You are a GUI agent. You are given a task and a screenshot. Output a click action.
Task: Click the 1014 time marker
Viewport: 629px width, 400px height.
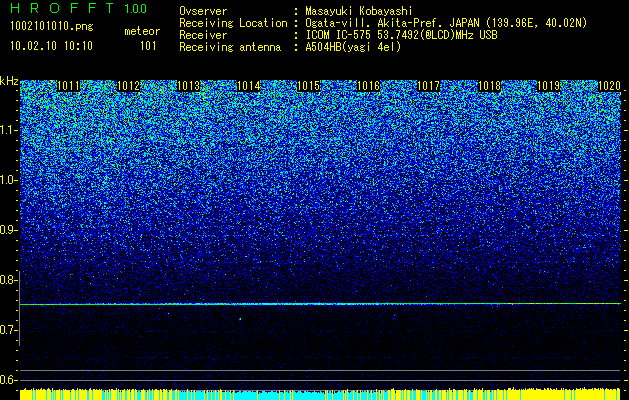pyautogui.click(x=249, y=86)
